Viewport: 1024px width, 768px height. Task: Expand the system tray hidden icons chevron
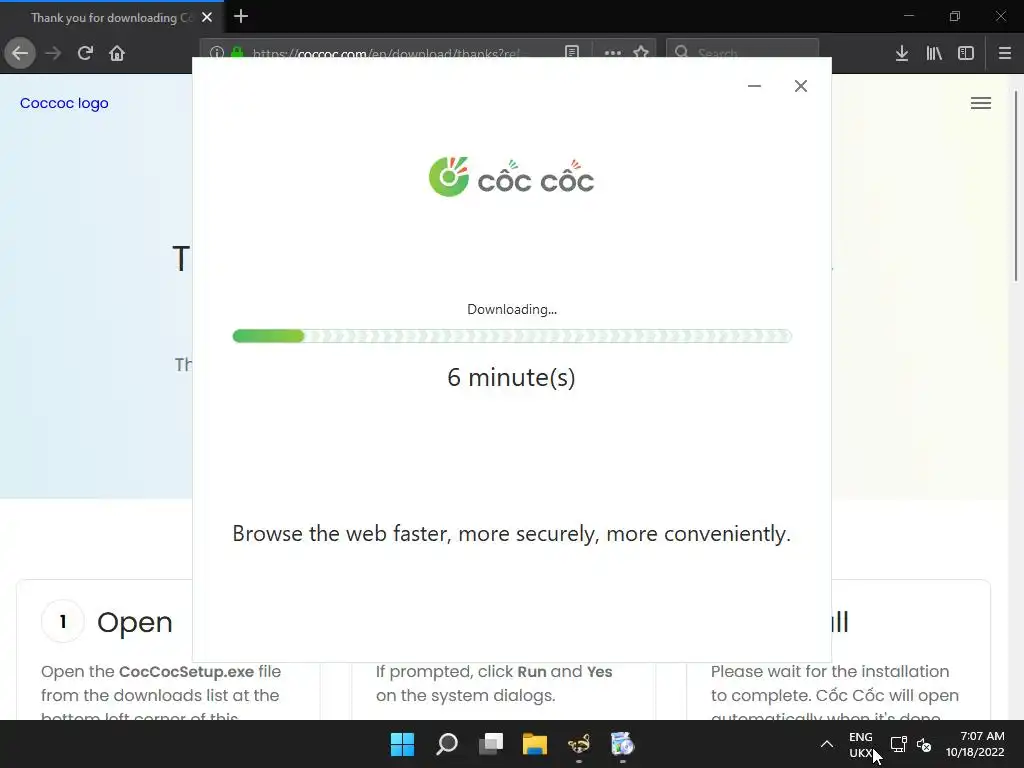[827, 744]
